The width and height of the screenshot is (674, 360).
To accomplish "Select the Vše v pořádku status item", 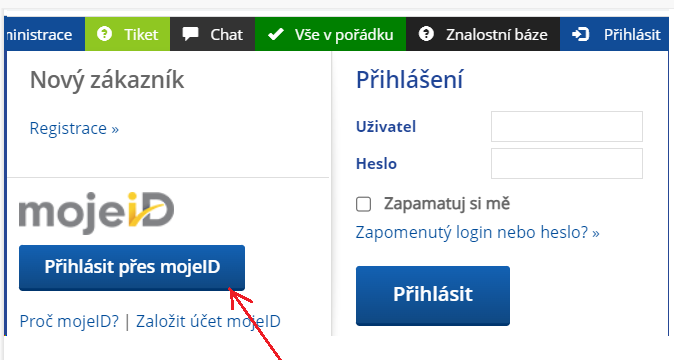I will point(330,34).
